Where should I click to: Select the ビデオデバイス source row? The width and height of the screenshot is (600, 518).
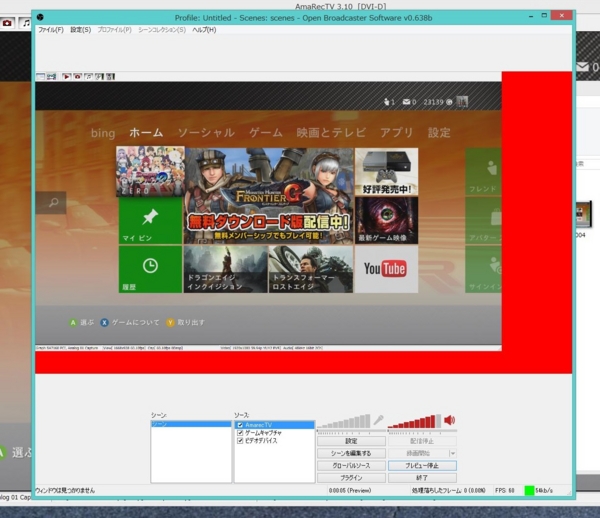[x=274, y=441]
